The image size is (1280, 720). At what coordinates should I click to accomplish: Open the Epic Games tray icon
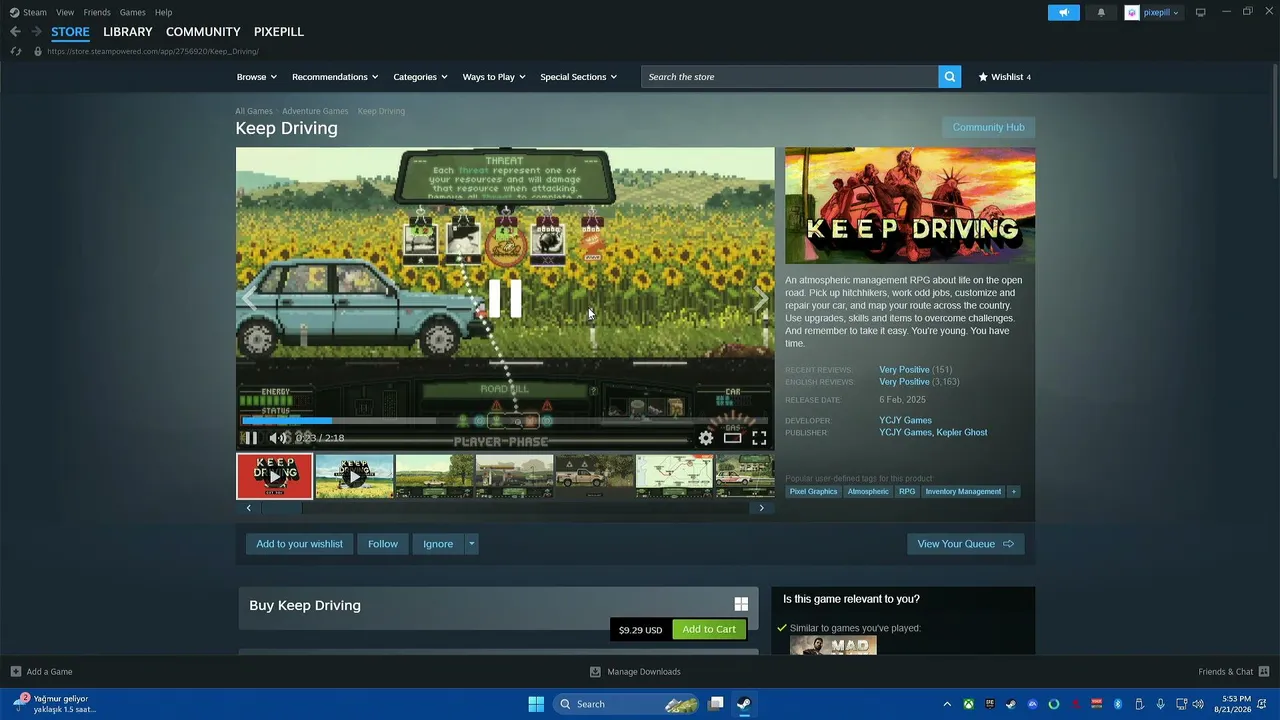990,704
